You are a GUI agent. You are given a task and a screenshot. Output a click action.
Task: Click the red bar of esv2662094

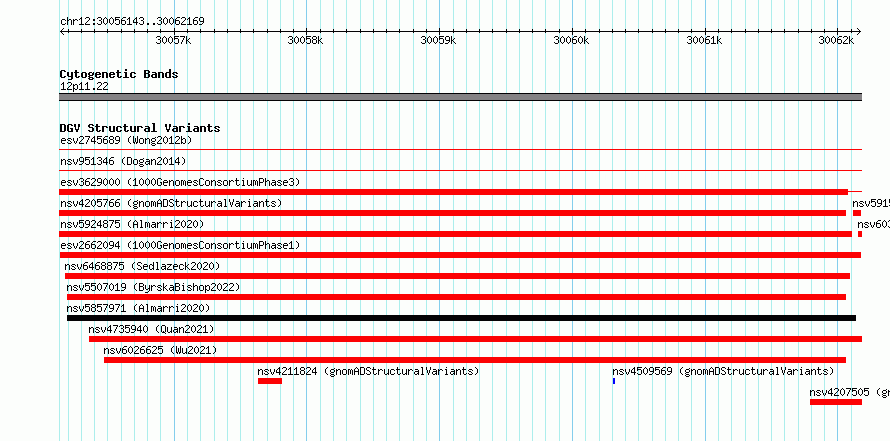pos(460,255)
